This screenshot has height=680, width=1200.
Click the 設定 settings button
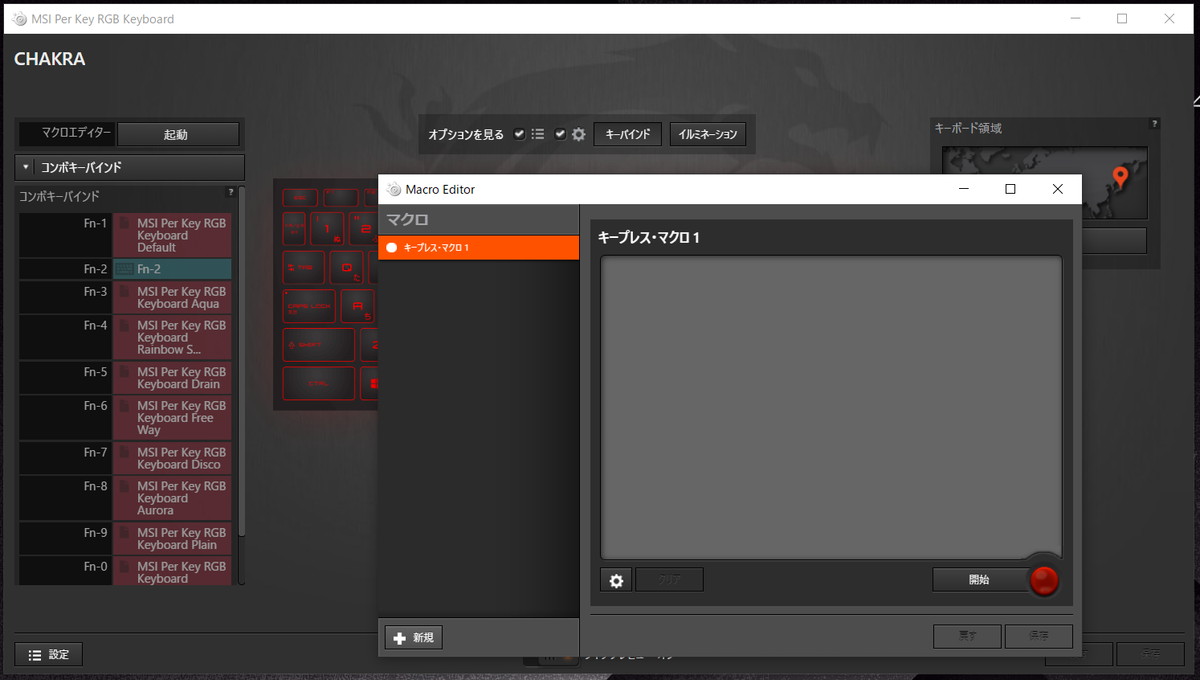tap(48, 655)
